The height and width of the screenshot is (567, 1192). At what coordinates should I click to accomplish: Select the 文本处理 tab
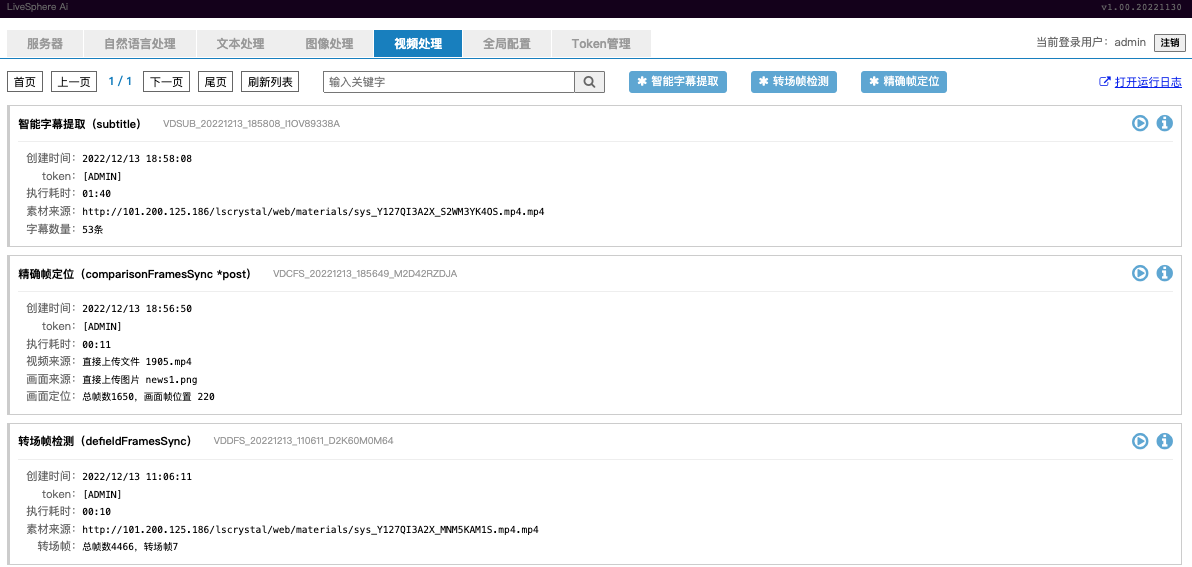239,44
